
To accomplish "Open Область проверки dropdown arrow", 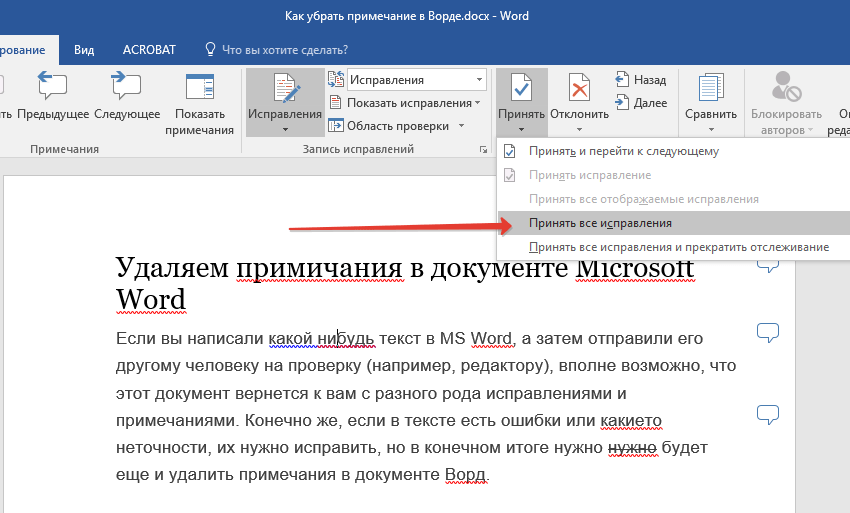I will (x=461, y=126).
